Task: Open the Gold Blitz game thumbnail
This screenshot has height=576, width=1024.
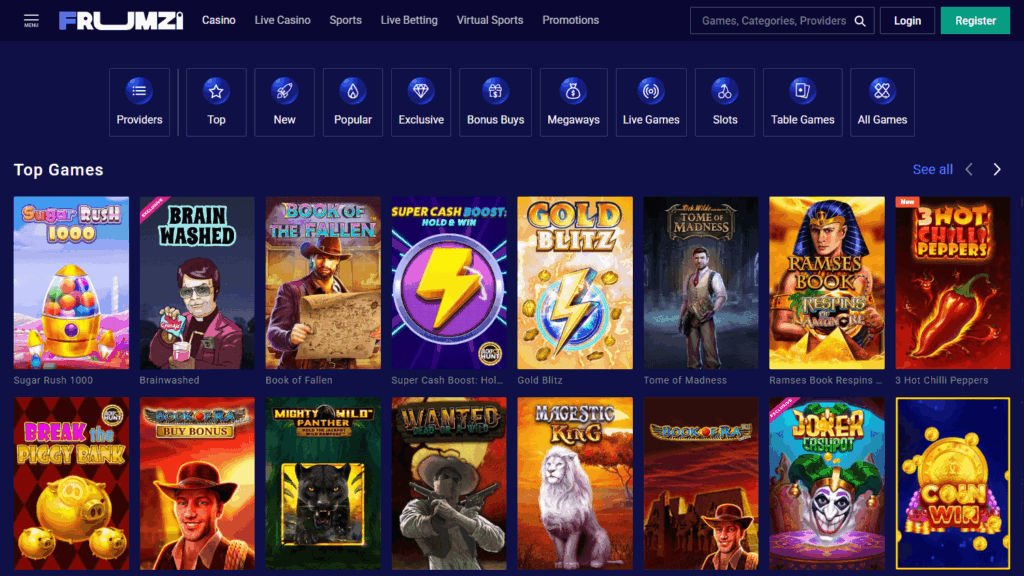Action: 574,283
